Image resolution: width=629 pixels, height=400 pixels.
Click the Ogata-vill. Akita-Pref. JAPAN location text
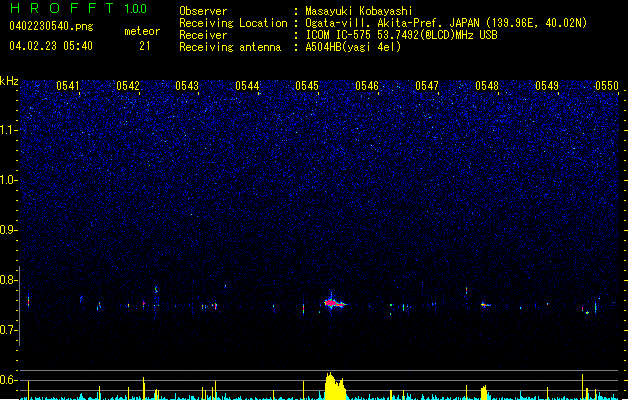[446, 23]
